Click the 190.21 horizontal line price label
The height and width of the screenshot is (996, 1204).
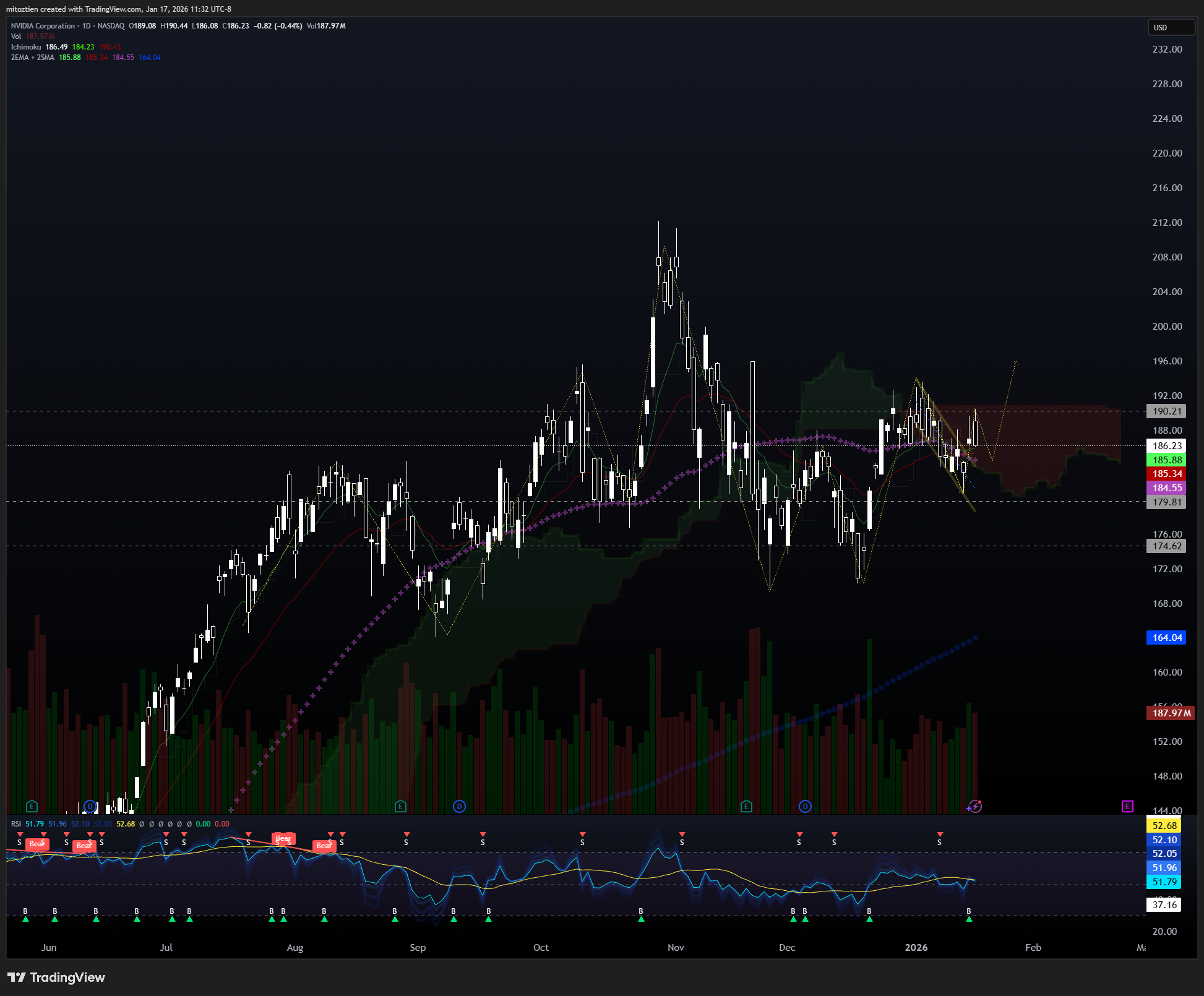1167,411
